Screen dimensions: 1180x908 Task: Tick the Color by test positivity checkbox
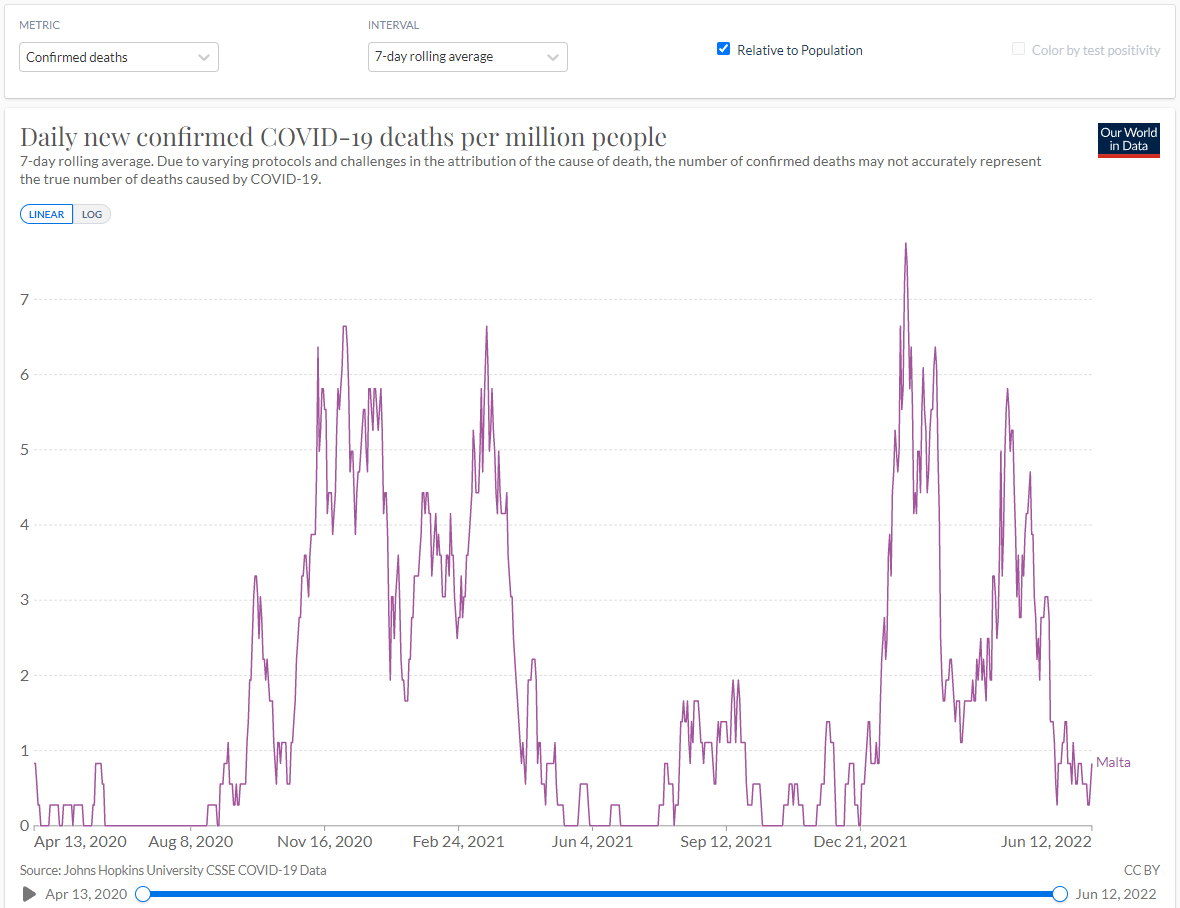pyautogui.click(x=1018, y=49)
